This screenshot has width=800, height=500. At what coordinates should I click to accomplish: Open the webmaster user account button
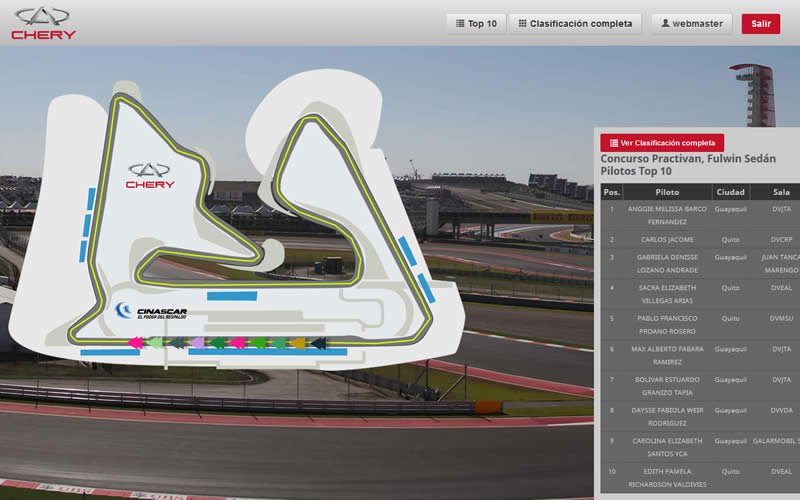click(692, 23)
